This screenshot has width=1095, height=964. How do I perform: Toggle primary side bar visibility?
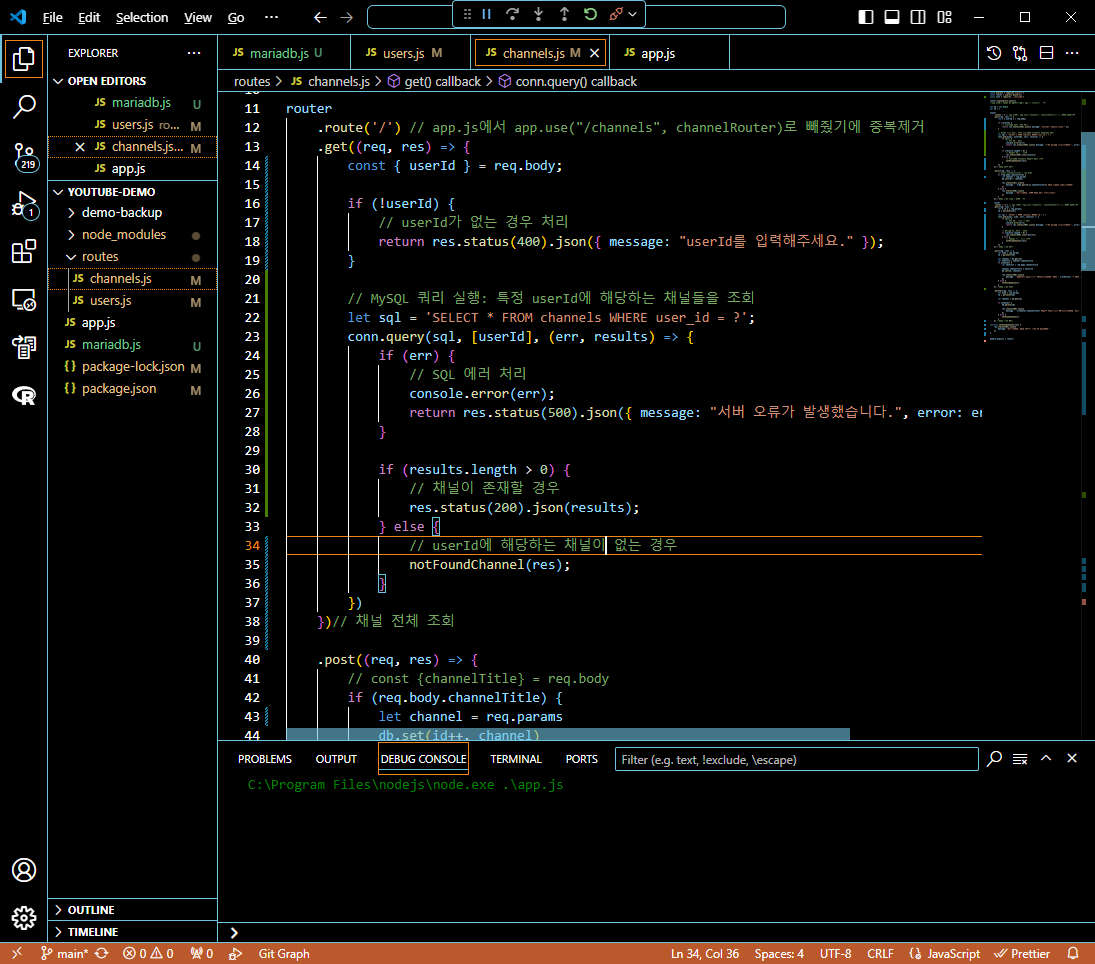(866, 17)
